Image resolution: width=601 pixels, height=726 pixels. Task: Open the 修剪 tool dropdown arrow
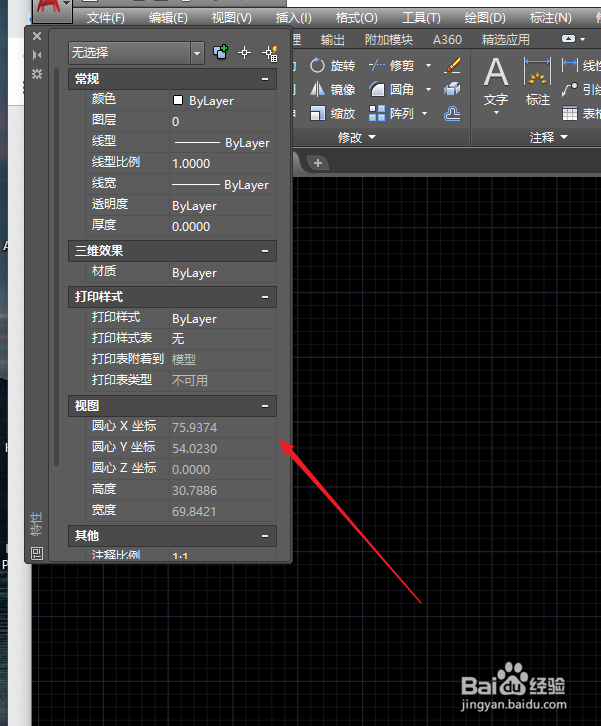(x=429, y=66)
